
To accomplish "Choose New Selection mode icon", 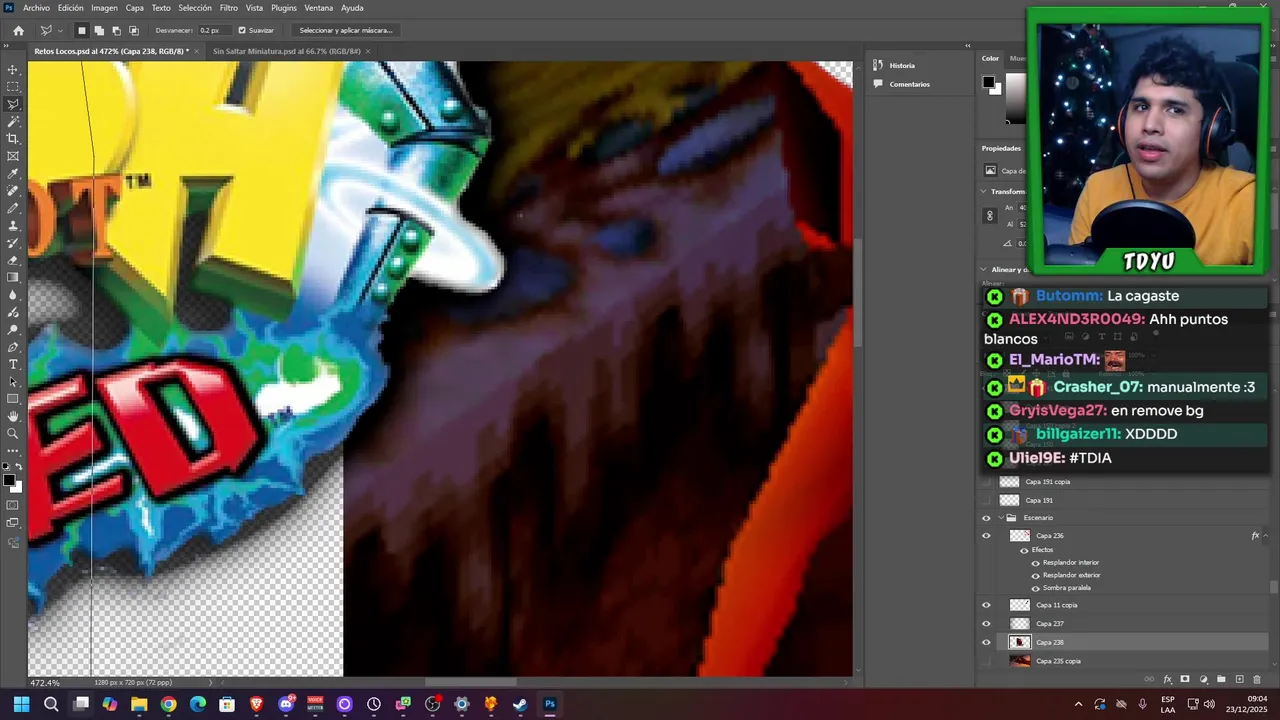I will click(x=82, y=30).
